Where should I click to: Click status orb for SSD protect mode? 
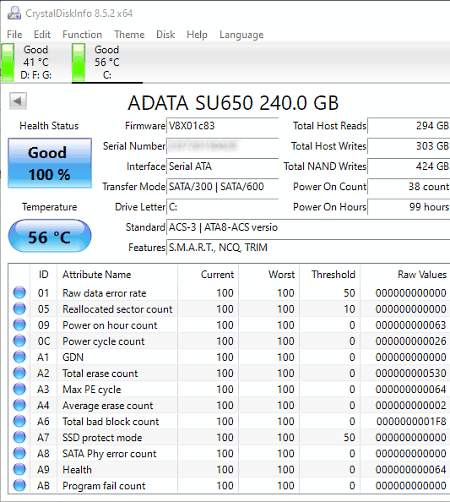click(19, 437)
